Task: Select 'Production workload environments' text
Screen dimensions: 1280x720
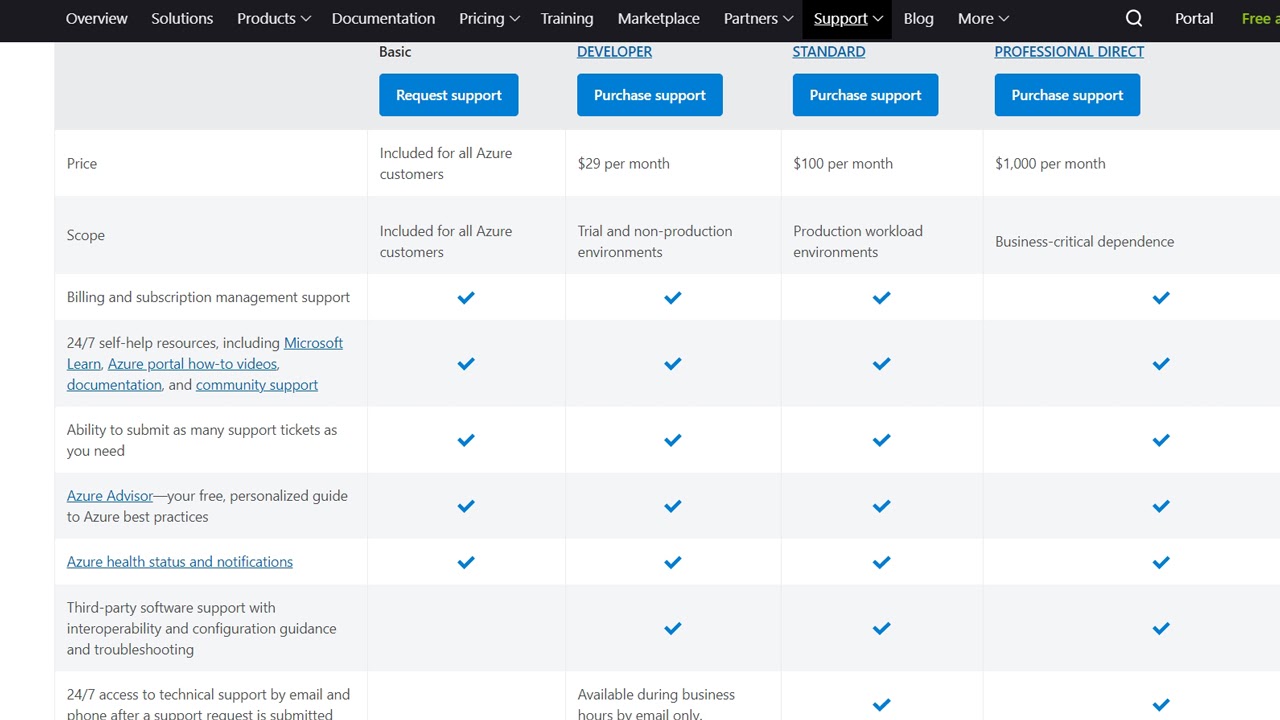Action: [858, 241]
